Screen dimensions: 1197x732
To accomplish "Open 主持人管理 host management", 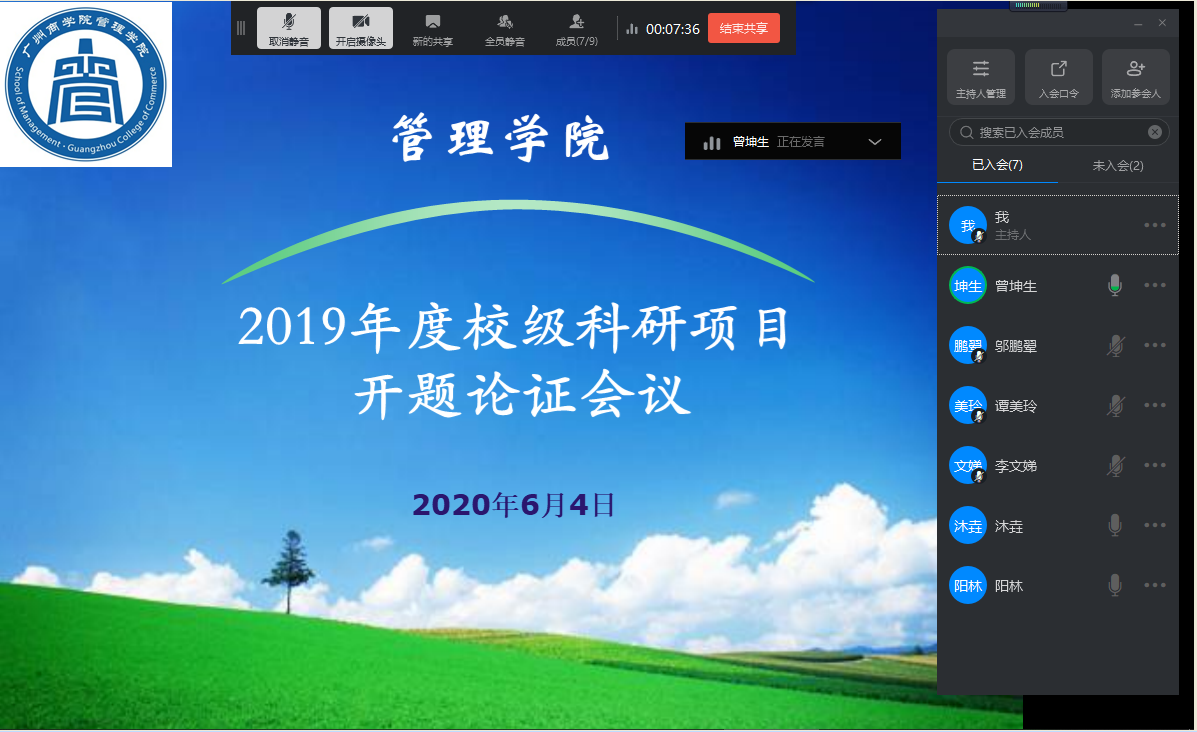I will coord(980,77).
